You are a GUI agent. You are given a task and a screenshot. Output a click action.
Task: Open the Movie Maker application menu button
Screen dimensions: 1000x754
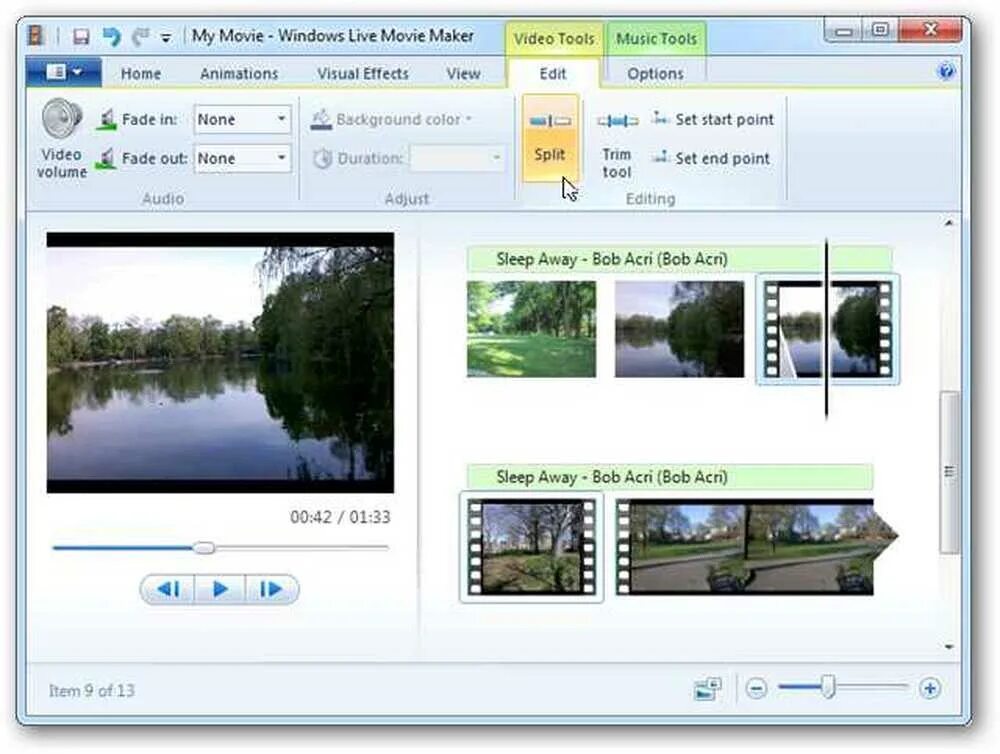[64, 72]
